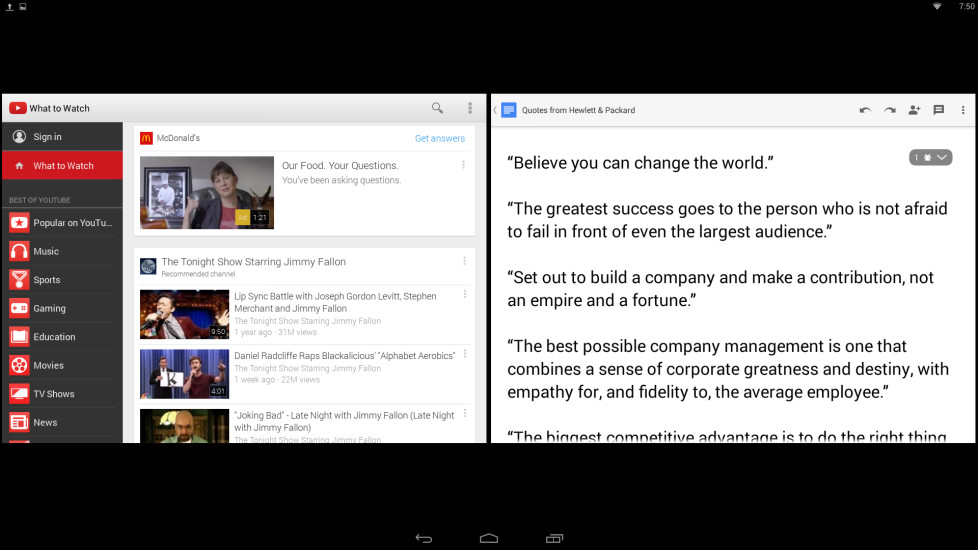Image resolution: width=978 pixels, height=550 pixels.
Task: Undo last edit in Docs
Action: click(x=865, y=110)
